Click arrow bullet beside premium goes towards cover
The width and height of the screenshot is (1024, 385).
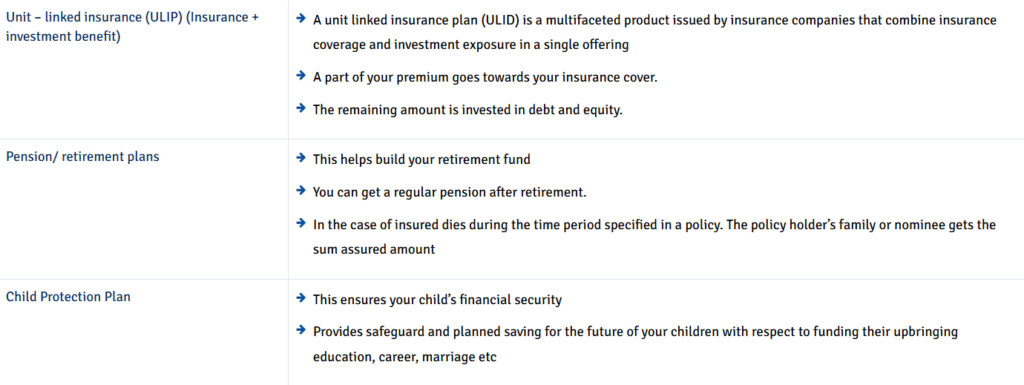pos(300,76)
